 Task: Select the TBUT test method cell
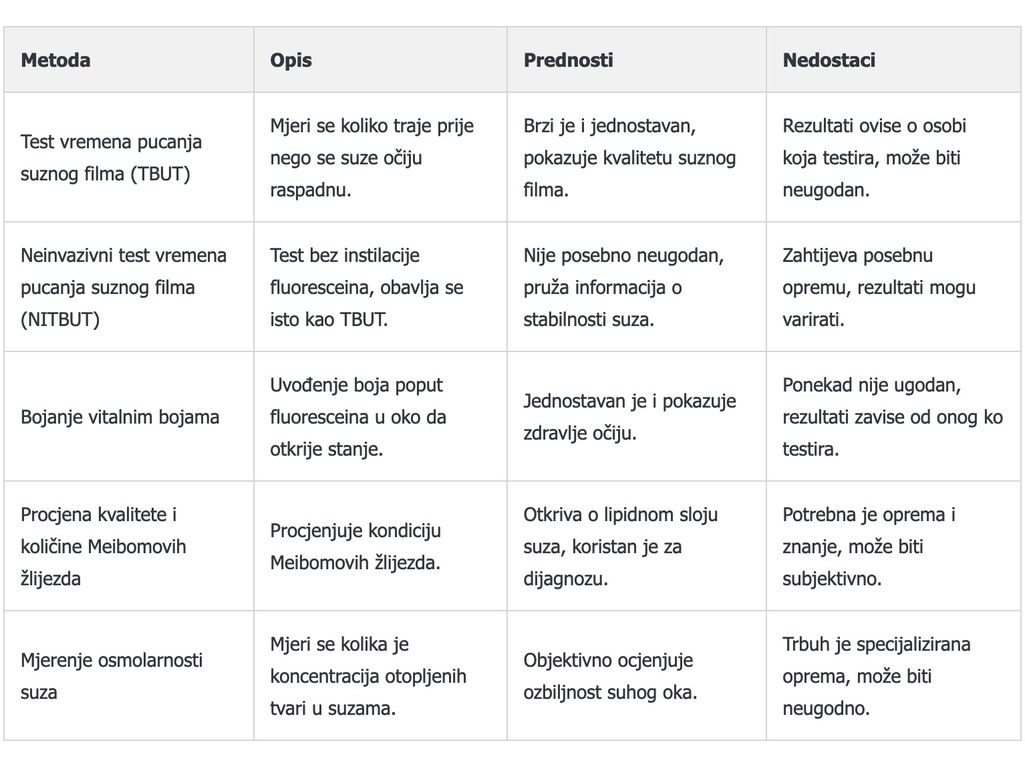pos(111,158)
